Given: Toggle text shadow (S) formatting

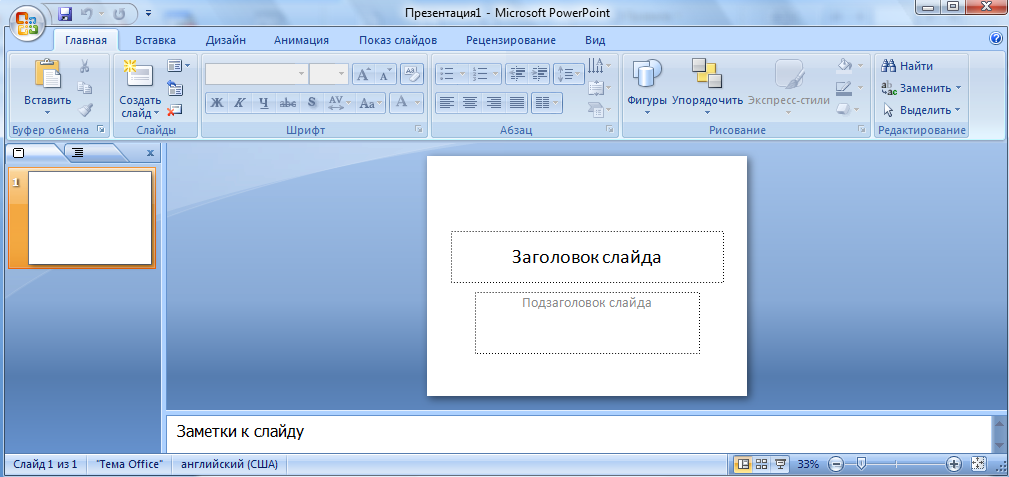Looking at the screenshot, I should (312, 103).
